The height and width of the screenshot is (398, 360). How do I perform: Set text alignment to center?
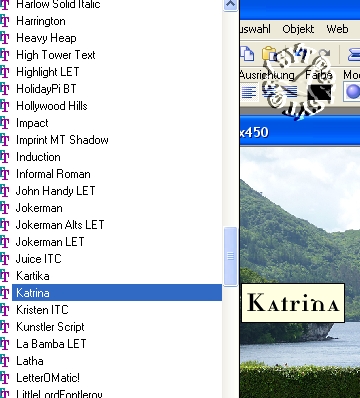click(x=269, y=92)
